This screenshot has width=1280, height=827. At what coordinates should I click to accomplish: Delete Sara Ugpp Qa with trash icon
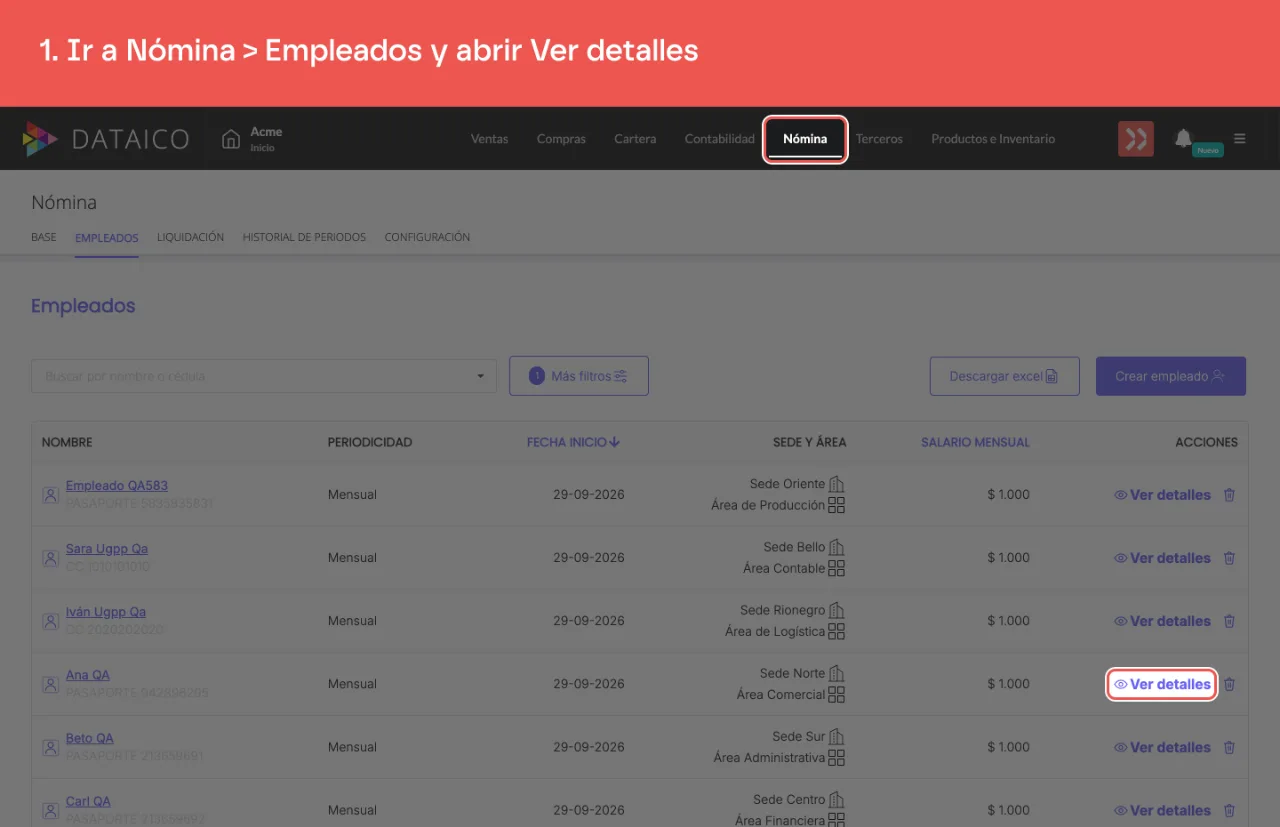(1230, 558)
